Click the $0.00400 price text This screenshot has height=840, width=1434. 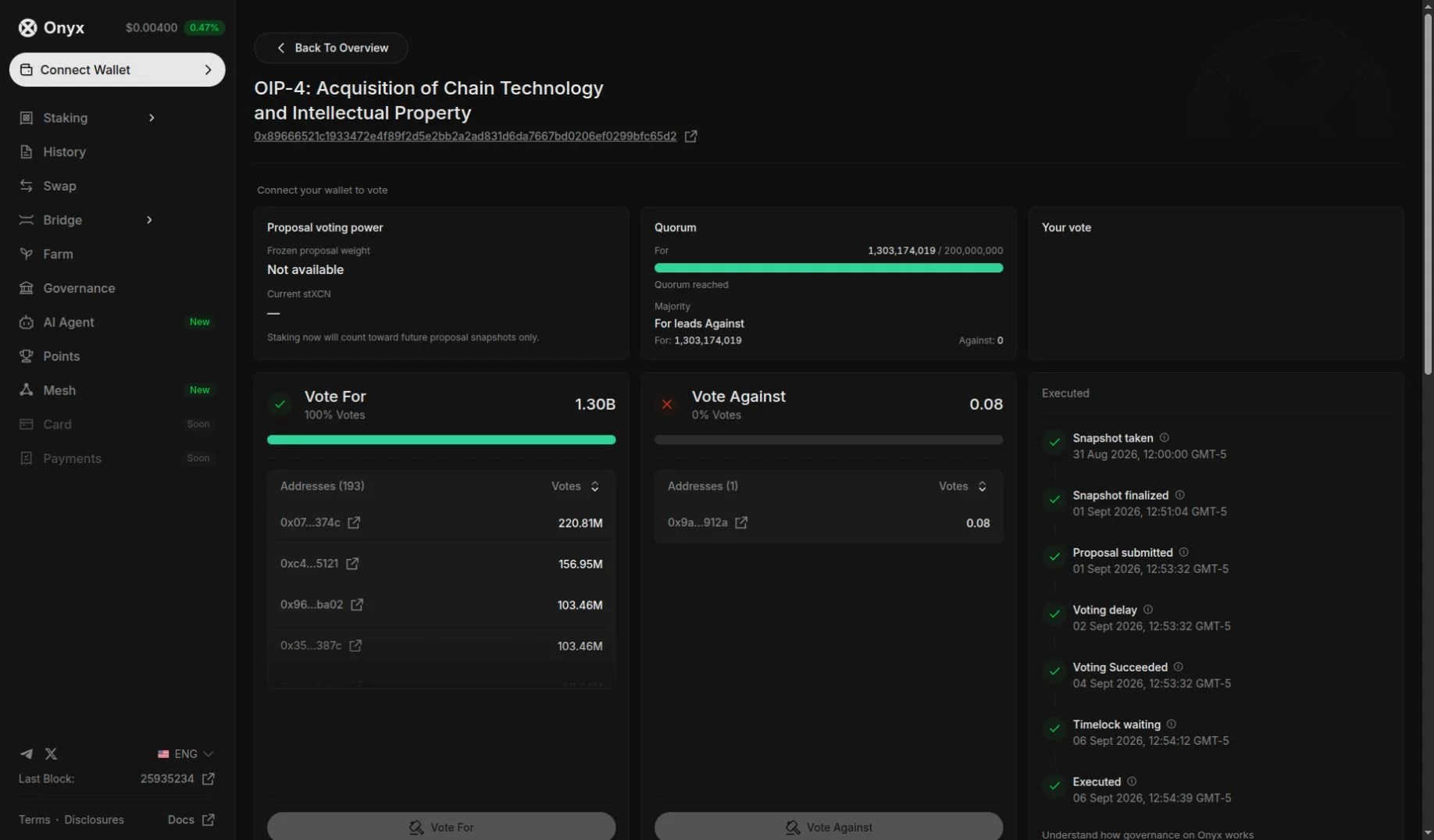pyautogui.click(x=152, y=27)
